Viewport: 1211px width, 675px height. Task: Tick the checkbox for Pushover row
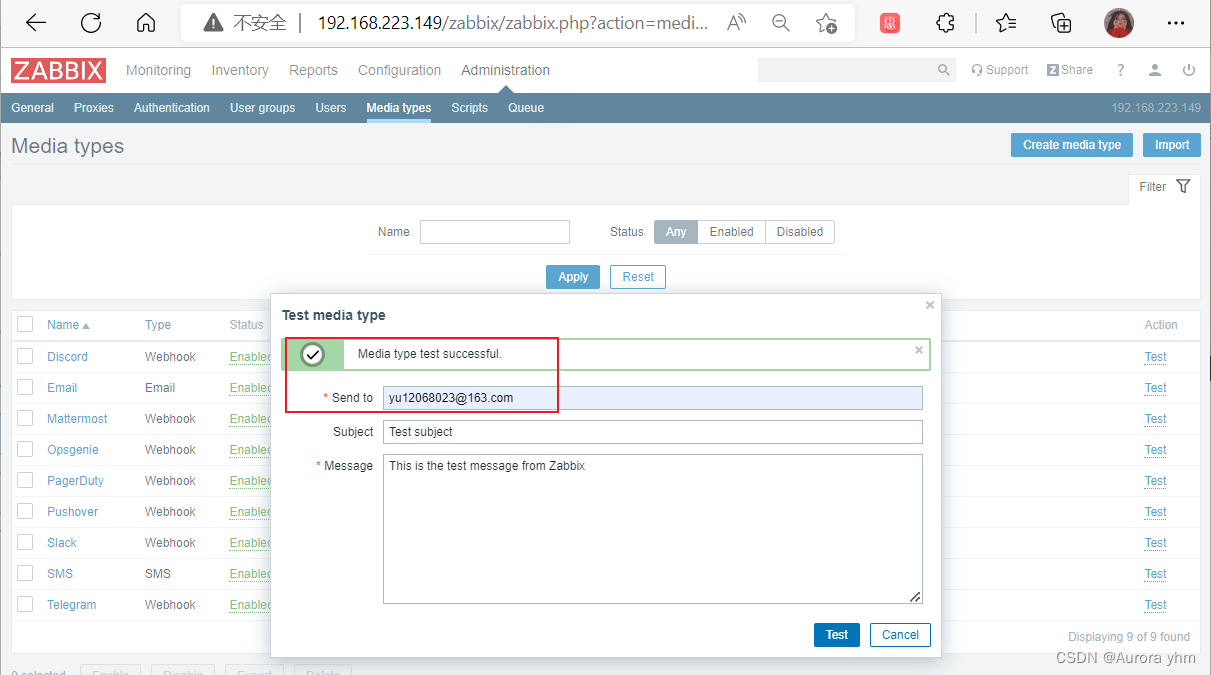coord(26,511)
